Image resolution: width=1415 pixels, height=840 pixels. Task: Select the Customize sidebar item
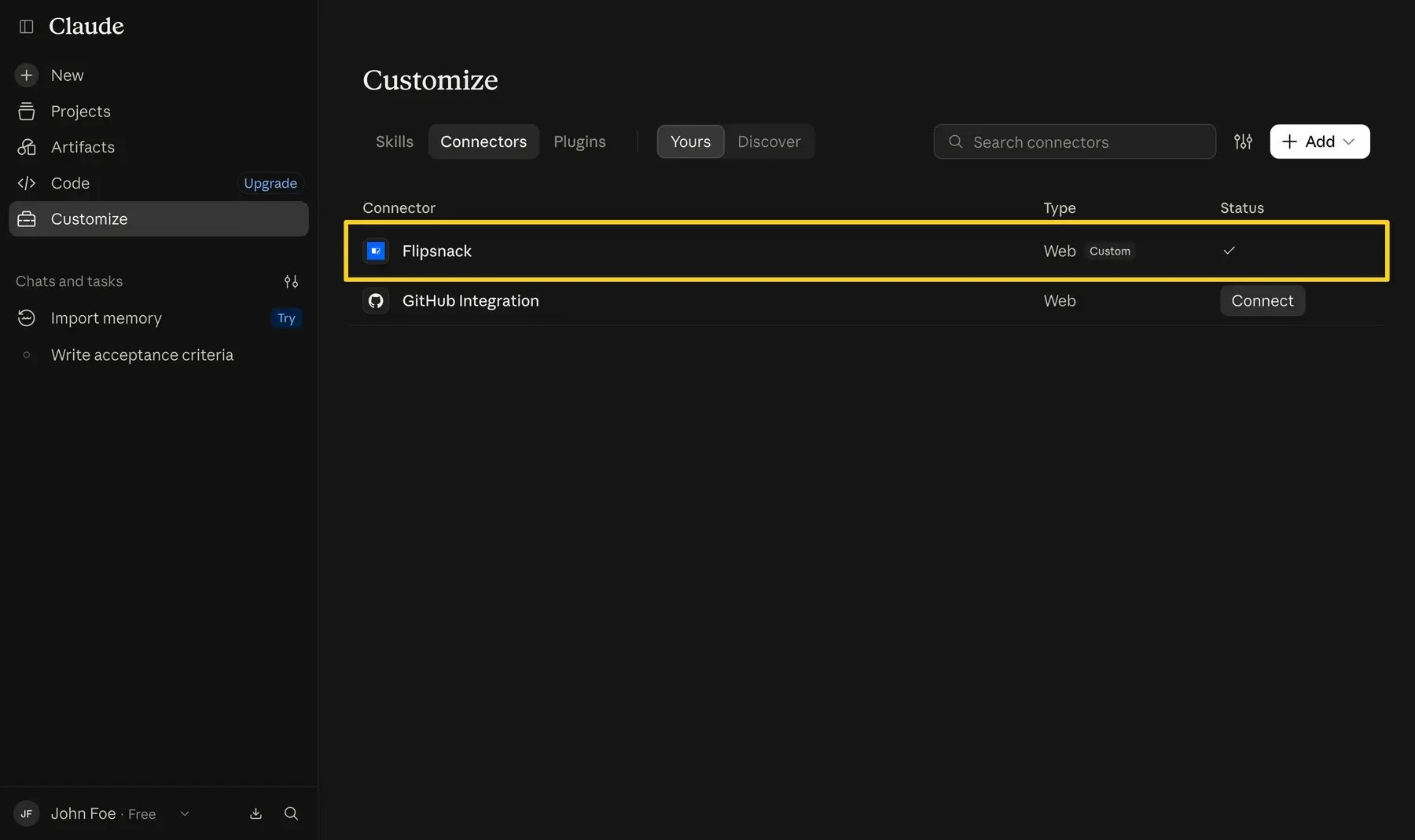[158, 218]
